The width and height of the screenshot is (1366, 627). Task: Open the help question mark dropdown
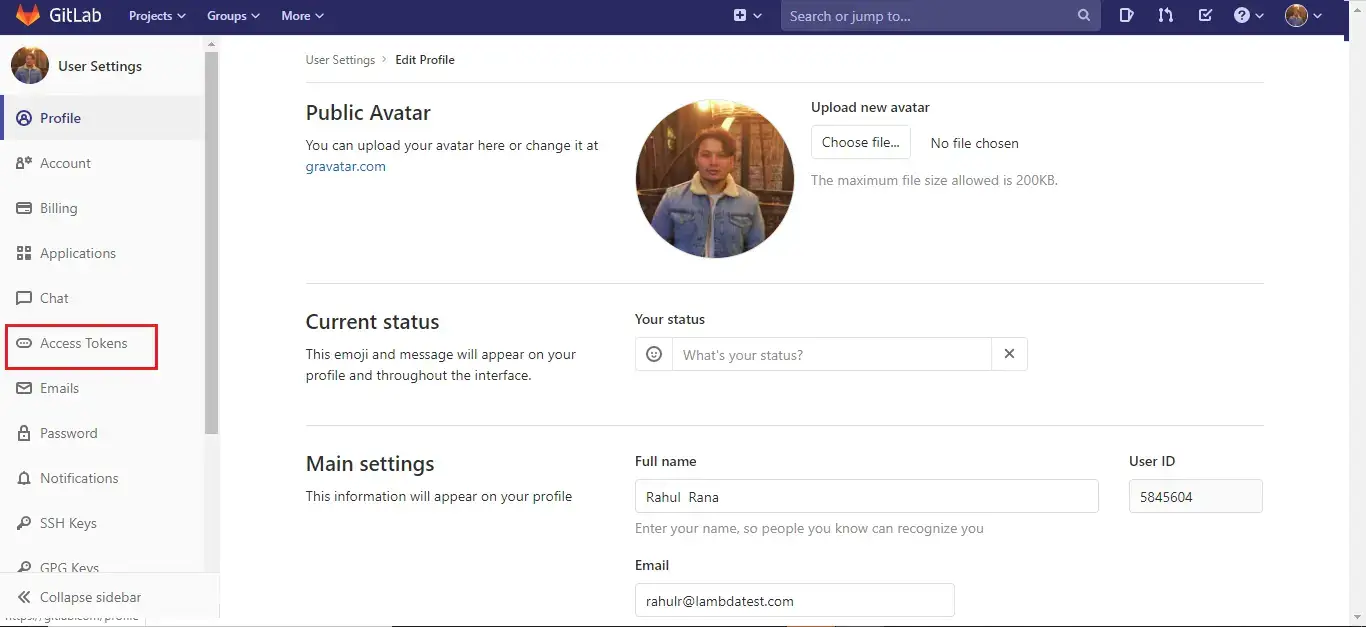1249,16
